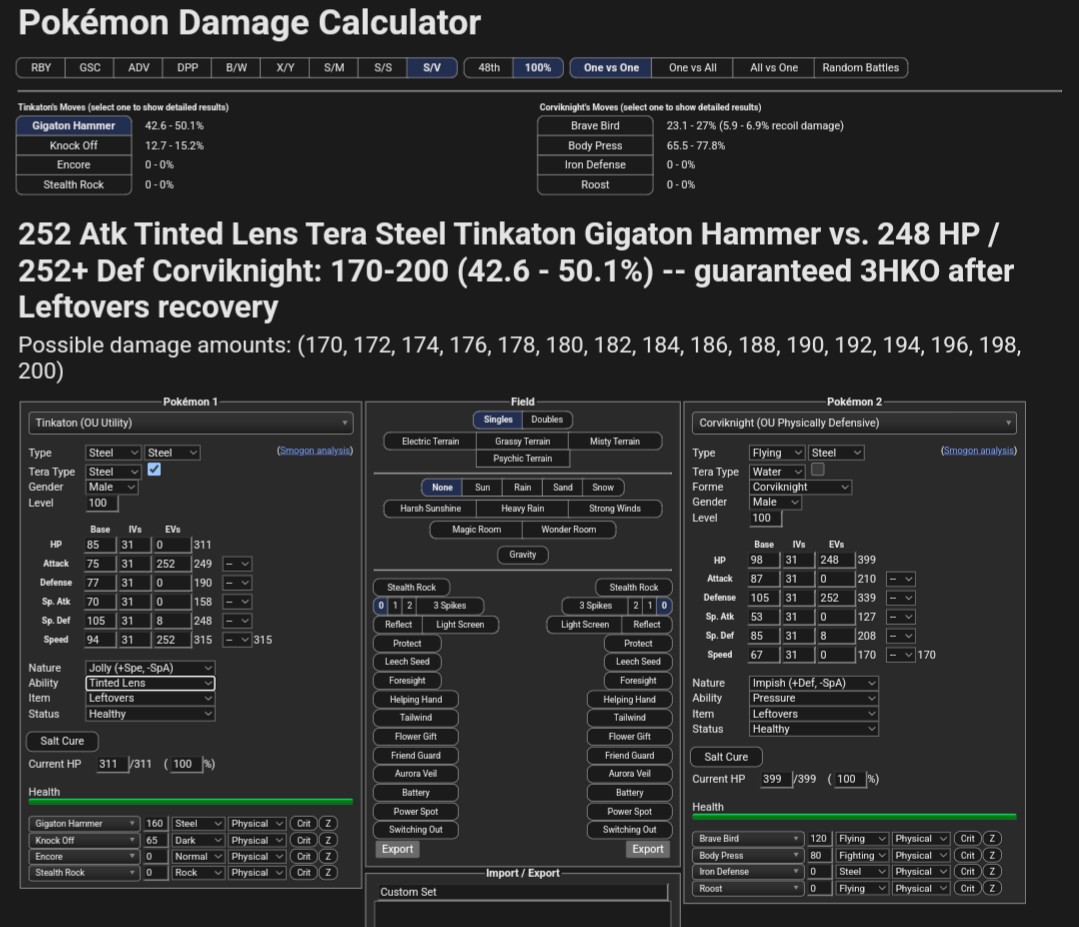Enable Corviknight's Tera Type checkbox

tap(818, 469)
